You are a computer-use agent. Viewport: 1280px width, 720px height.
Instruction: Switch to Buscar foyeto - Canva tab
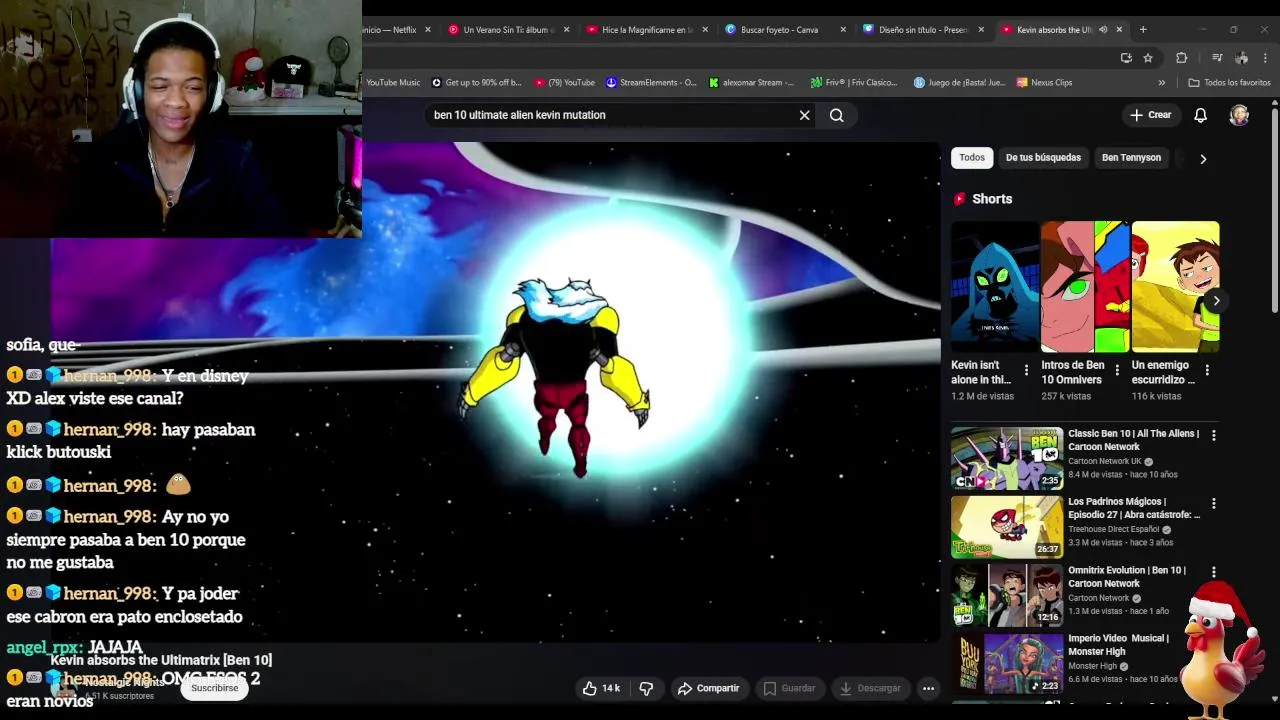coord(779,30)
